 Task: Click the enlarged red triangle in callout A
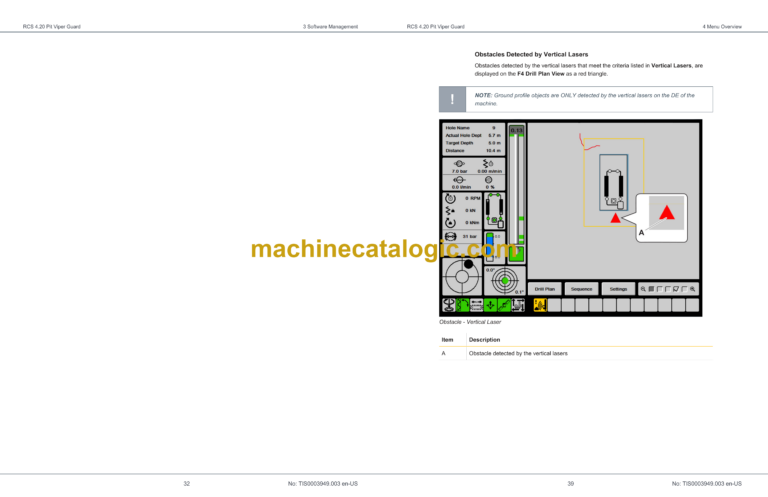[x=667, y=213]
